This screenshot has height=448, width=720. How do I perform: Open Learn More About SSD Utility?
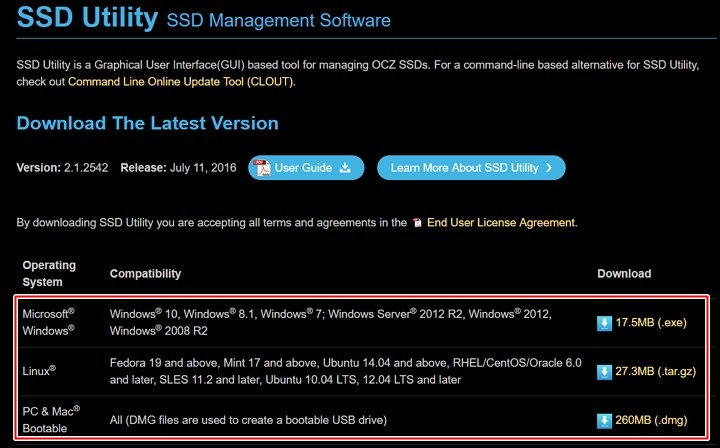click(x=471, y=168)
